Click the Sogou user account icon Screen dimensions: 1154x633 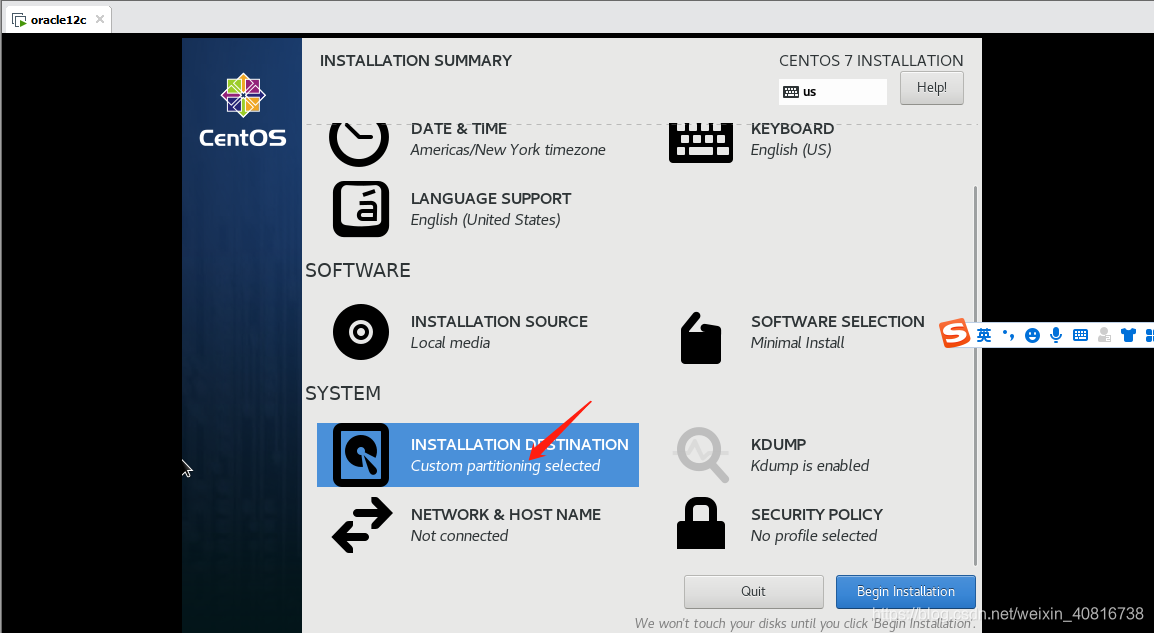click(x=1104, y=336)
